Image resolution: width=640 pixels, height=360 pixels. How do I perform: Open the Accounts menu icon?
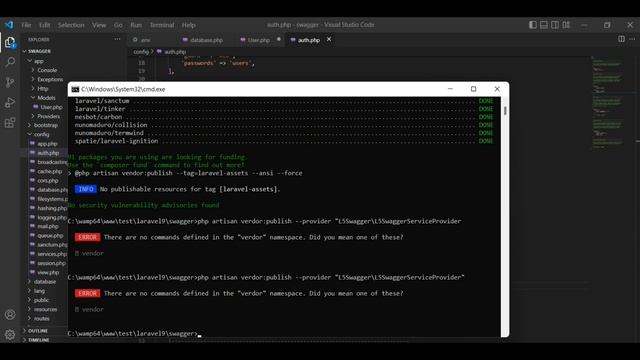(10, 315)
